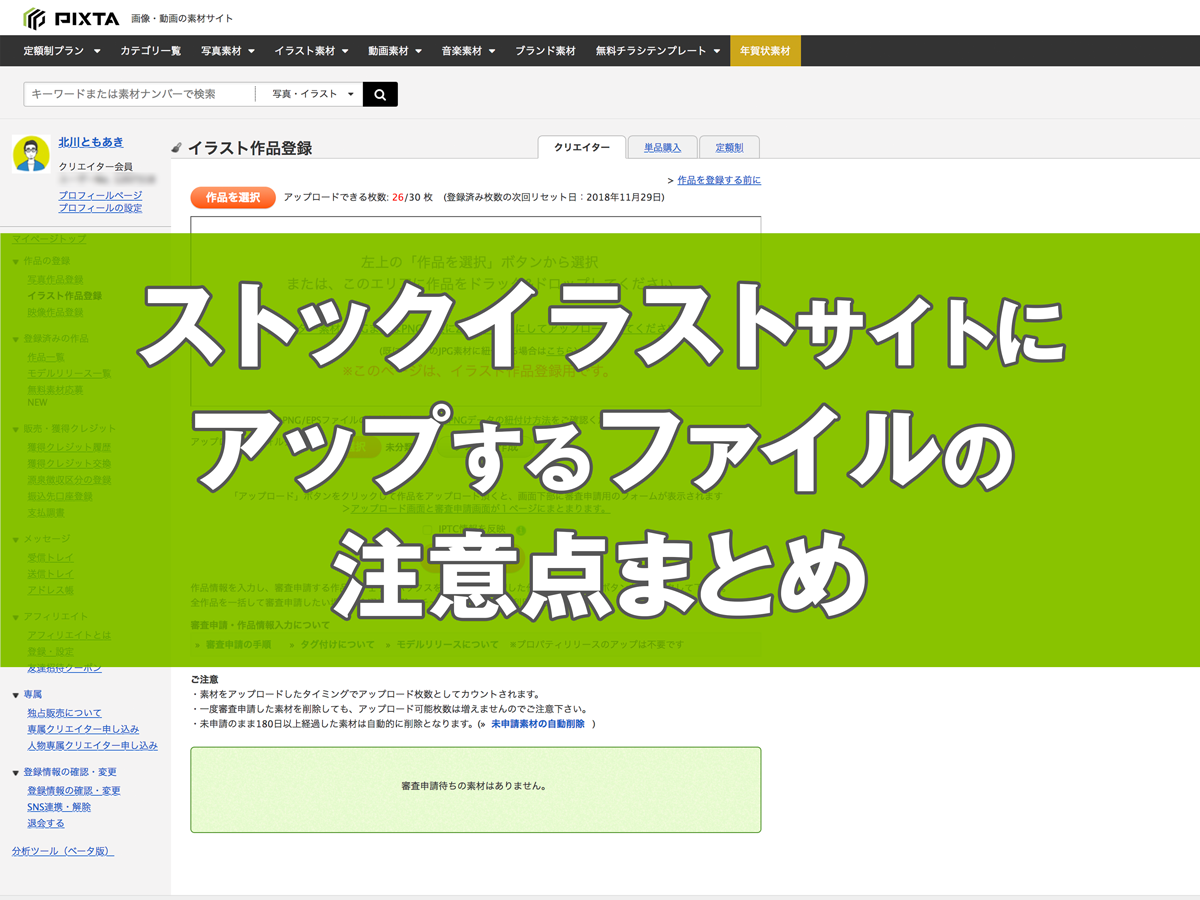Image resolution: width=1200 pixels, height=900 pixels.
Task: Open the 年賀状素材 highlighted menu item
Action: pyautogui.click(x=765, y=51)
